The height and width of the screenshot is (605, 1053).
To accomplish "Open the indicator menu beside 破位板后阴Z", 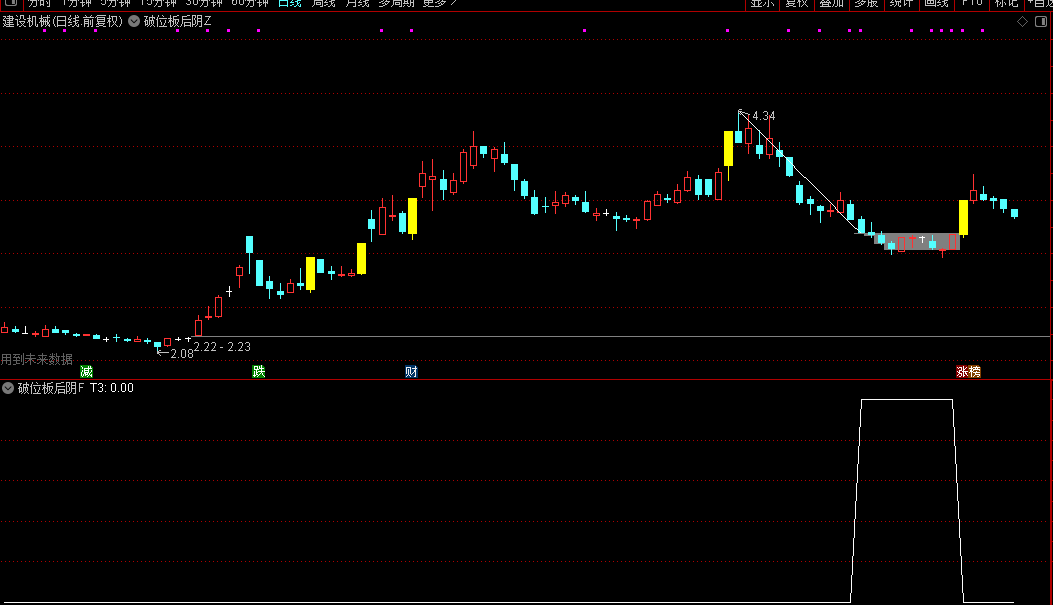I will click(134, 21).
